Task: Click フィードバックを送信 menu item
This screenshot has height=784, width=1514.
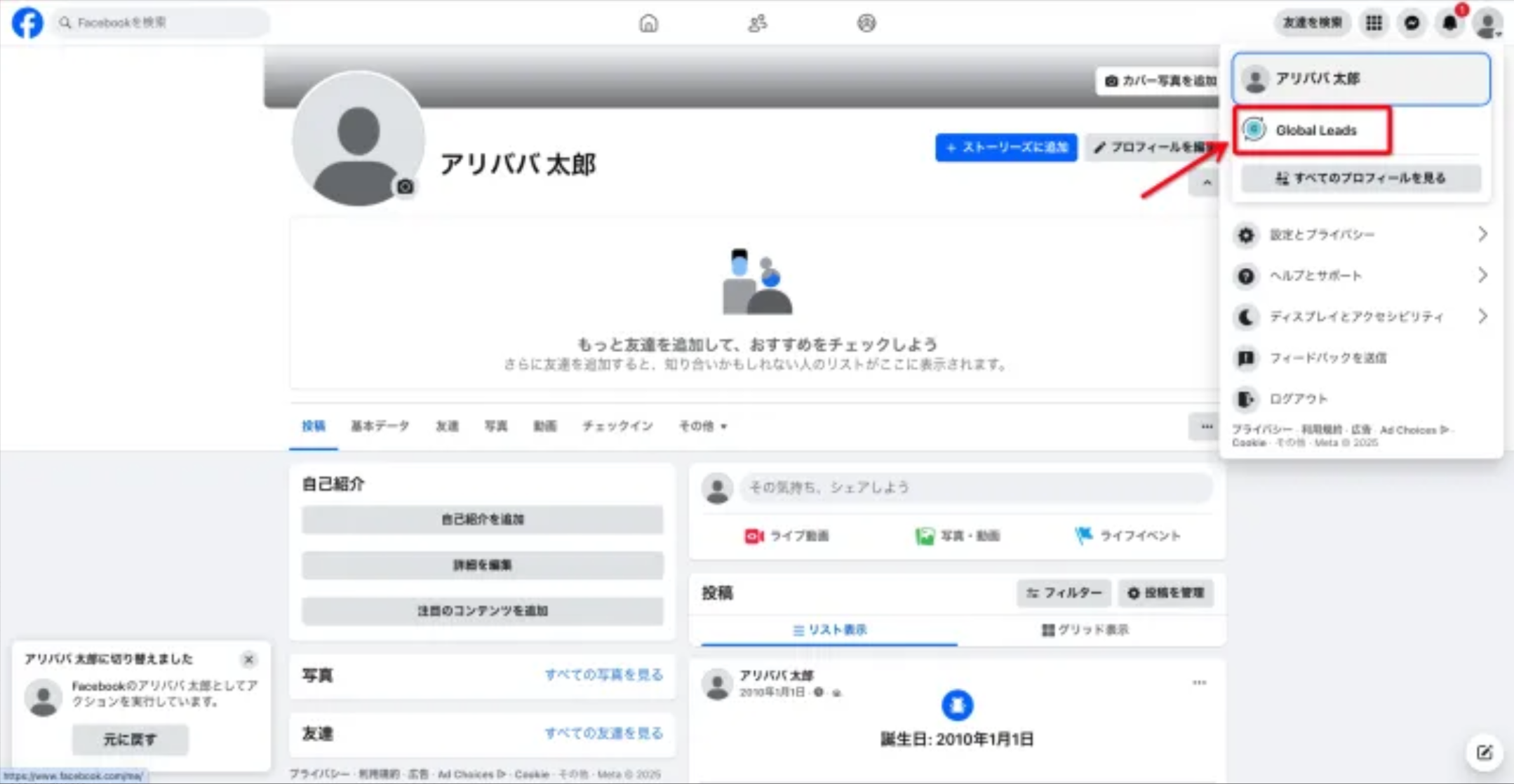Action: pos(1361,358)
